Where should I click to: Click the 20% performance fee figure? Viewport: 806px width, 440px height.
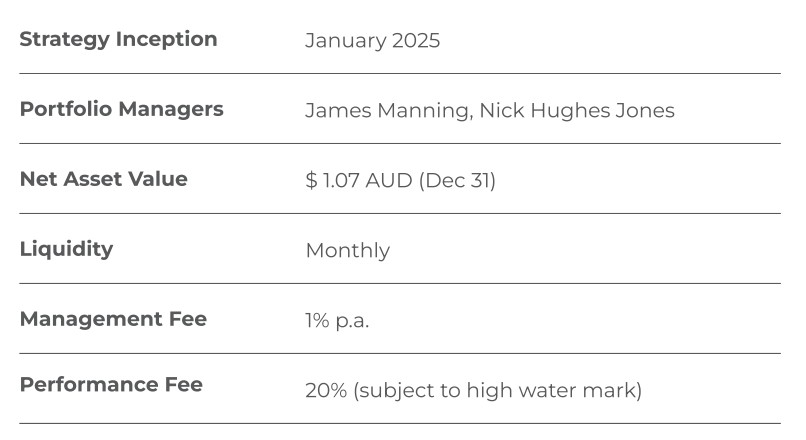tap(325, 390)
